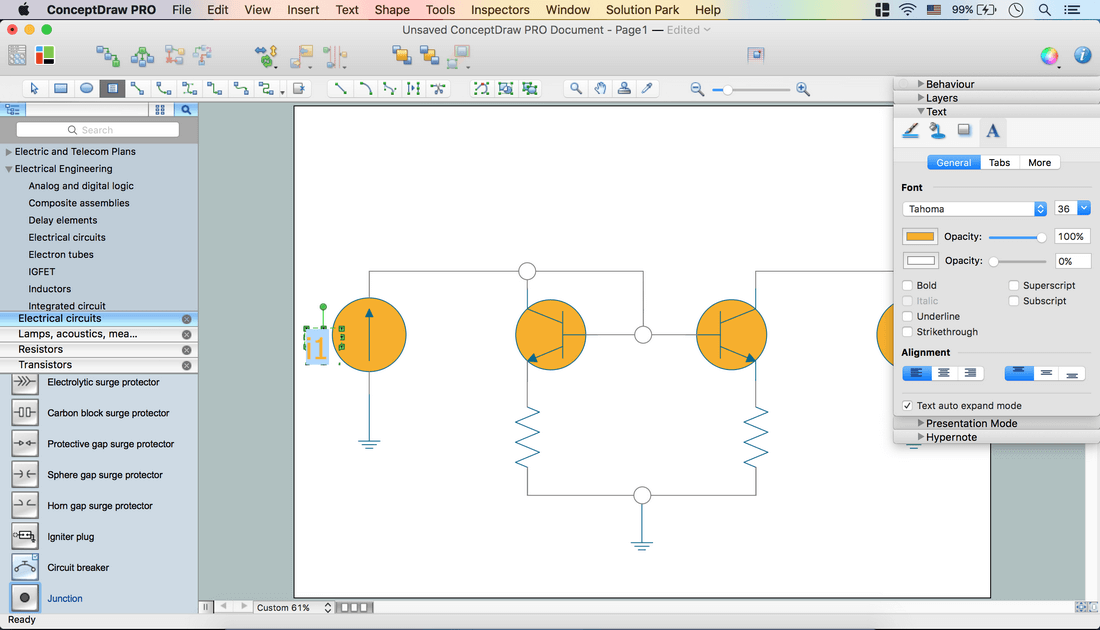The width and height of the screenshot is (1100, 630).
Task: Enable the Bold checkbox
Action: pyautogui.click(x=908, y=286)
